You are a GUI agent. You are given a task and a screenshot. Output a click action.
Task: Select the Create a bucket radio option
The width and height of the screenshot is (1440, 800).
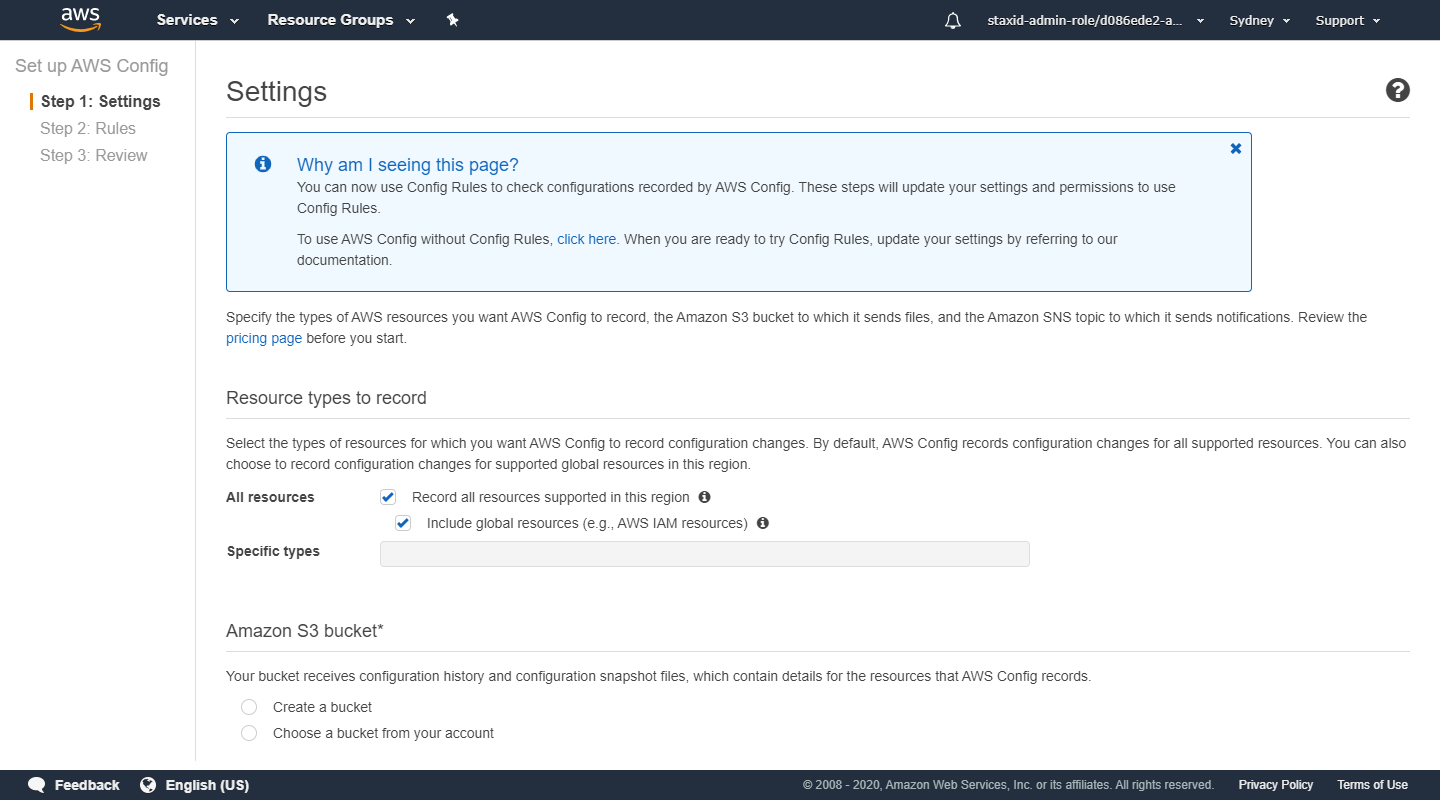click(x=249, y=707)
